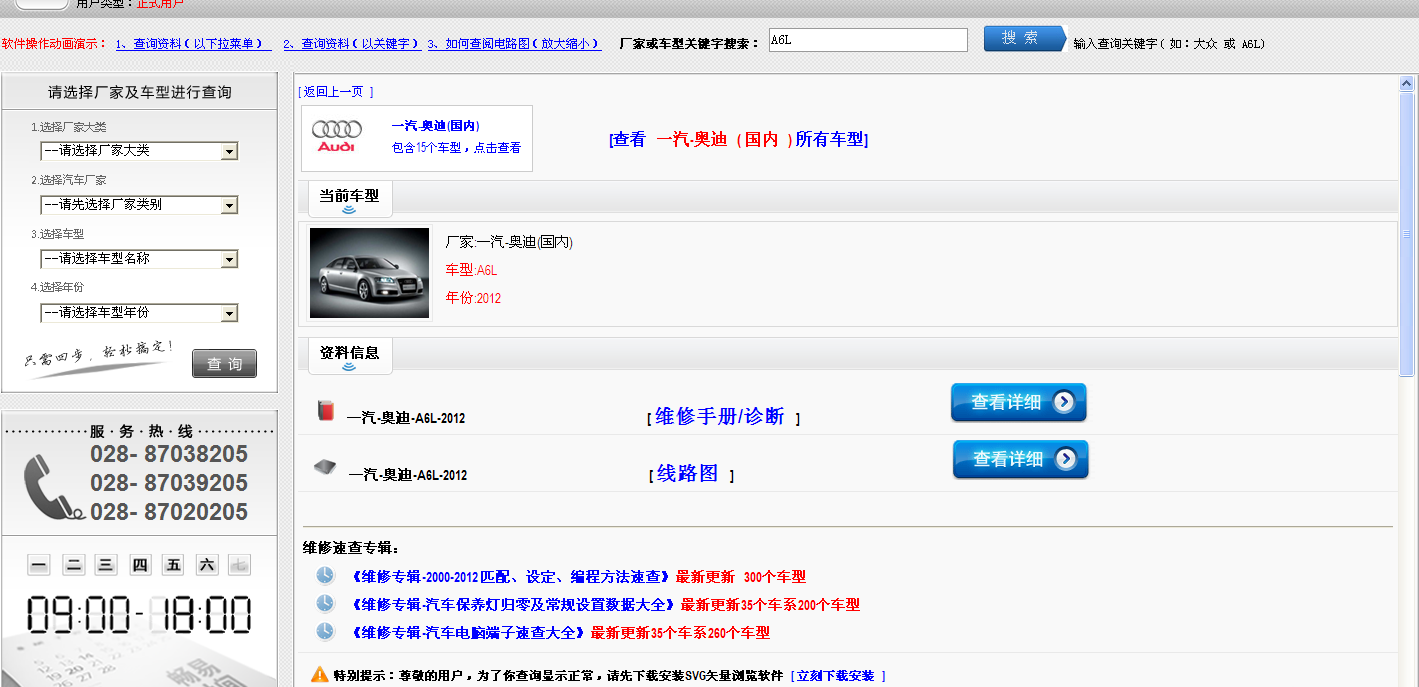Click the 返回上一页 link
Viewport: 1419px width, 687px height.
pyautogui.click(x=335, y=91)
